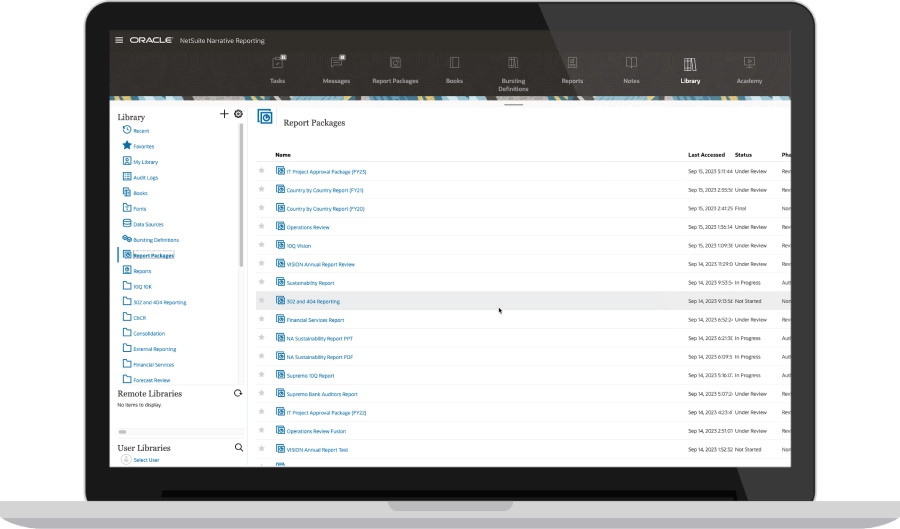Favorite the Operations Review report package

[x=262, y=227]
